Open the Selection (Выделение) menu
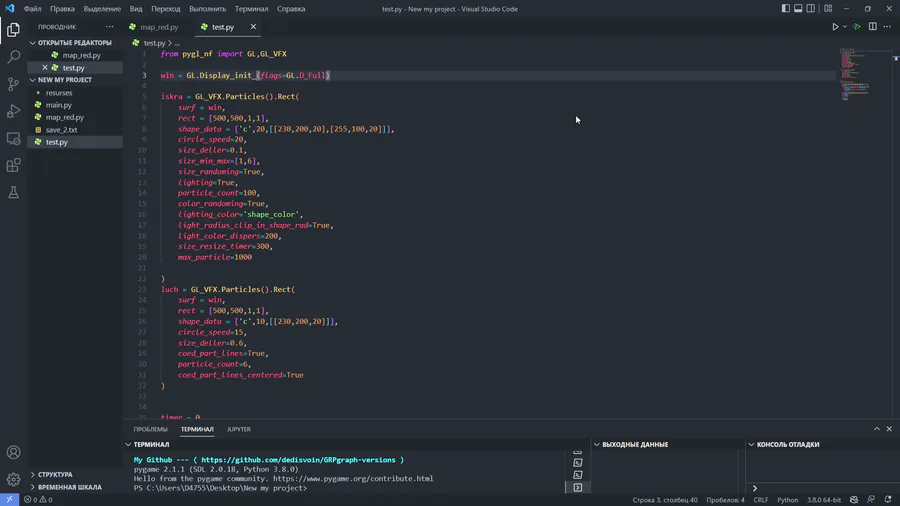Image resolution: width=900 pixels, height=506 pixels. coord(102,9)
